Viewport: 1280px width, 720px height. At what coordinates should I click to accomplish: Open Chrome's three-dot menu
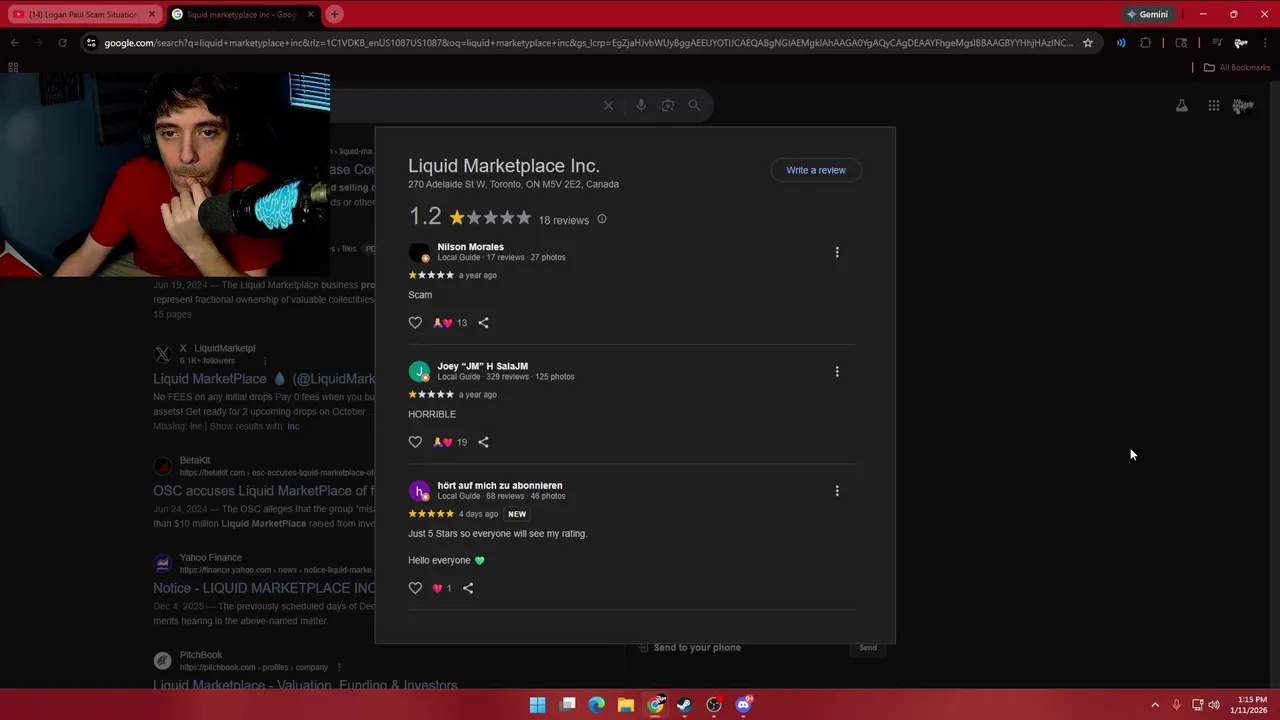click(1265, 43)
